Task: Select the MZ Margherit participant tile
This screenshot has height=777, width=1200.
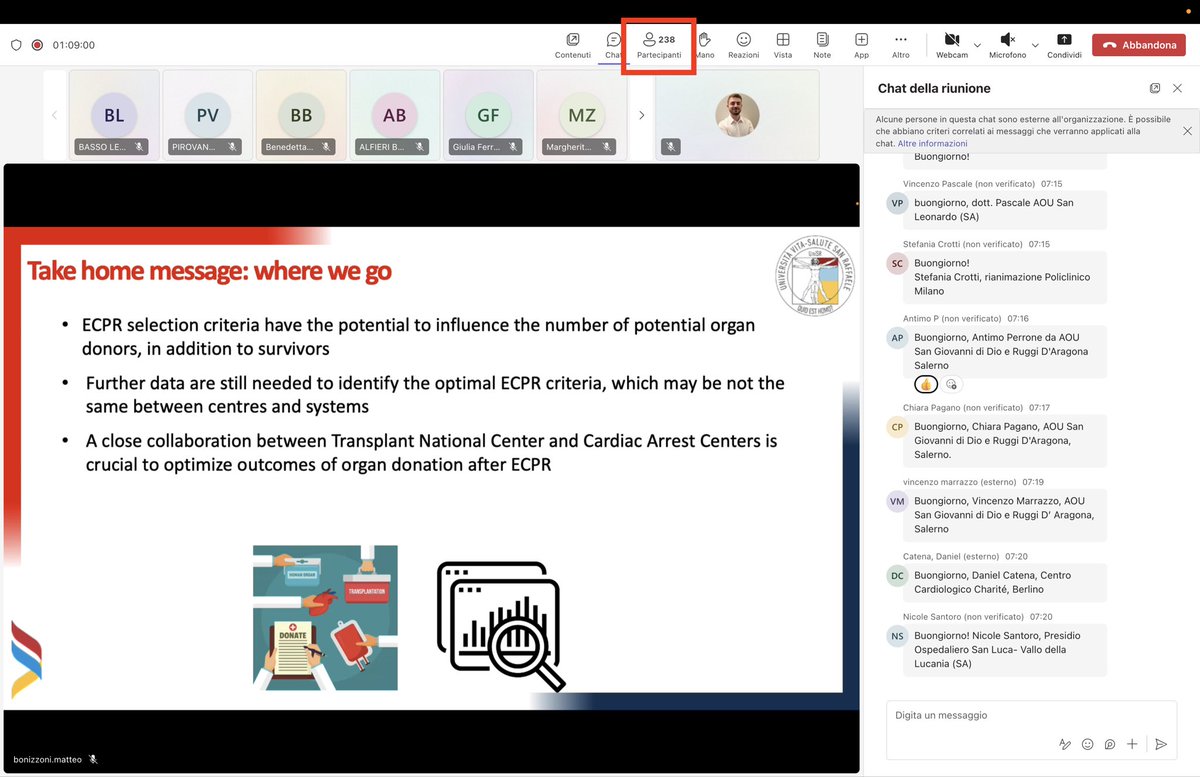Action: click(x=581, y=114)
